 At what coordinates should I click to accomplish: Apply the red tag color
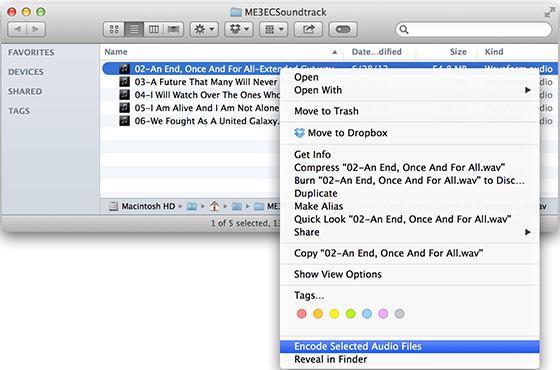(301, 314)
